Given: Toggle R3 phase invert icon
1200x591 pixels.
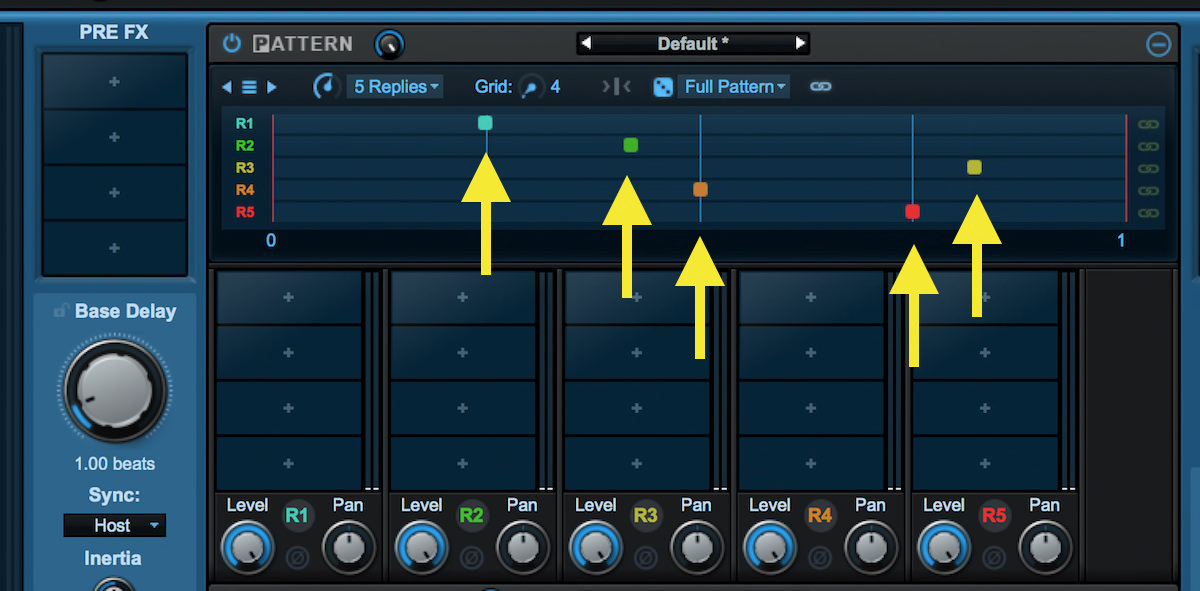Looking at the screenshot, I should point(645,558).
